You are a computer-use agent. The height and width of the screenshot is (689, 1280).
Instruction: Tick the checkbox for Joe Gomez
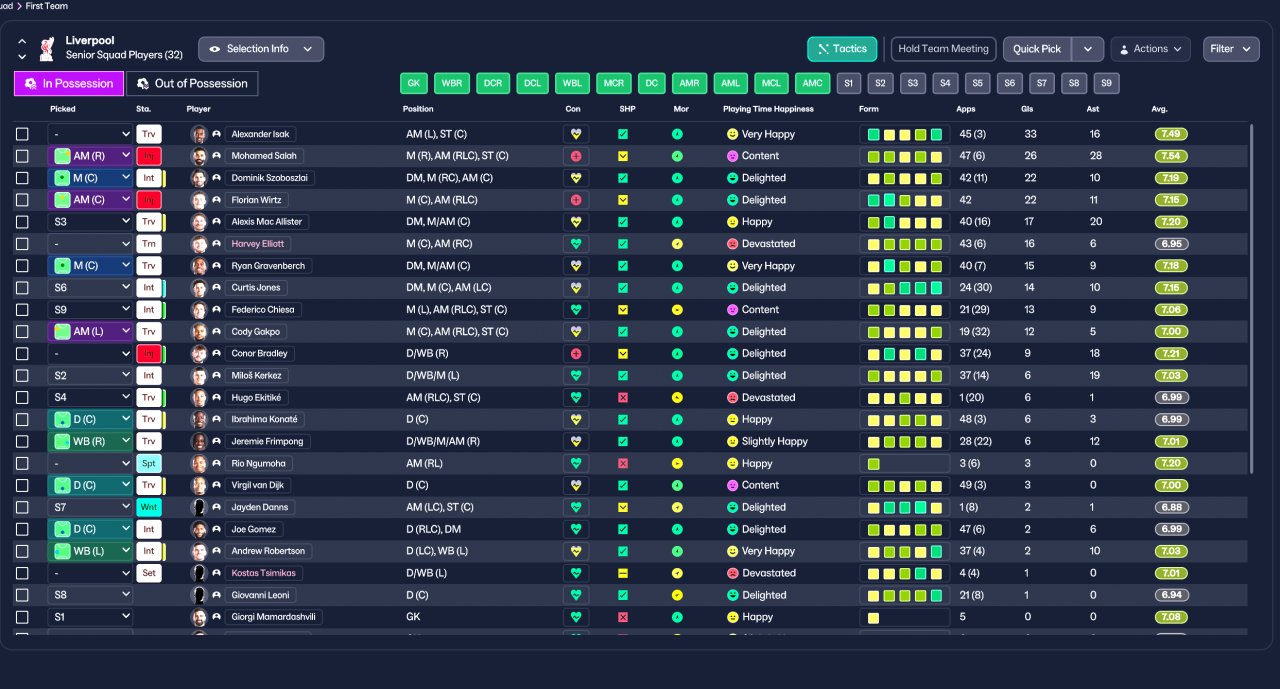tap(22, 530)
